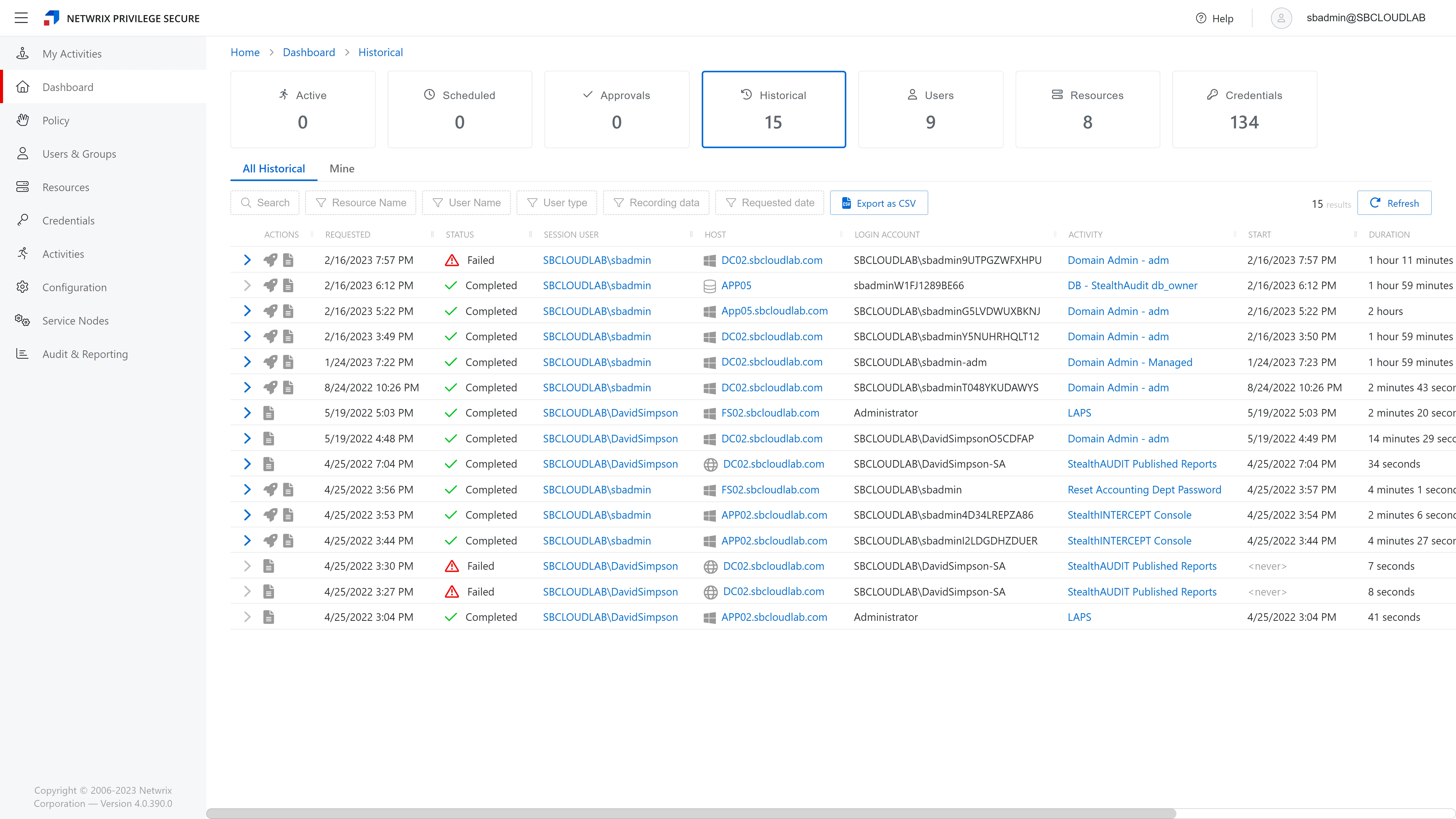This screenshot has height=819, width=1456.
Task: Open the Requested date filter
Action: tap(770, 203)
